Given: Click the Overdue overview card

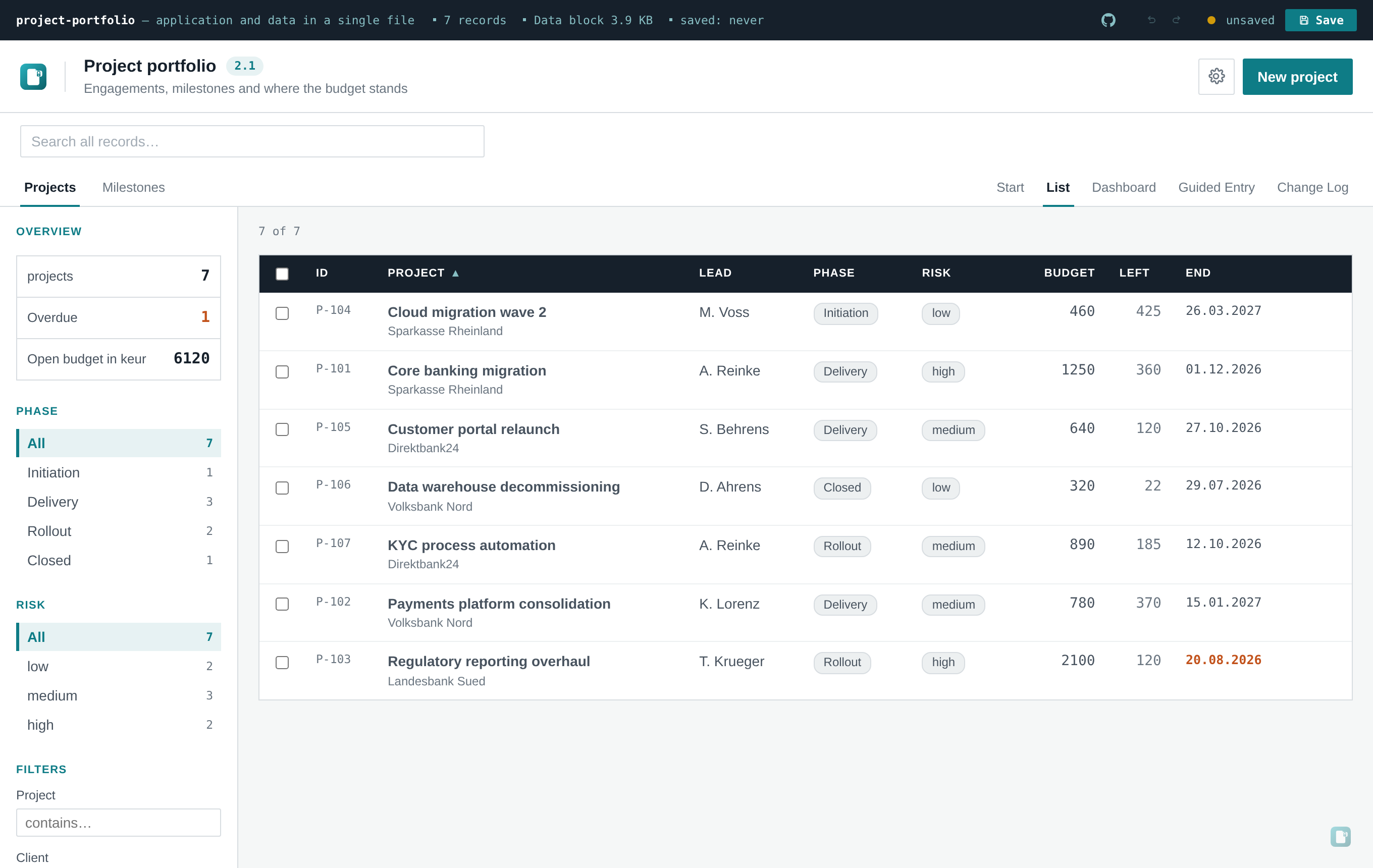Looking at the screenshot, I should click(119, 317).
